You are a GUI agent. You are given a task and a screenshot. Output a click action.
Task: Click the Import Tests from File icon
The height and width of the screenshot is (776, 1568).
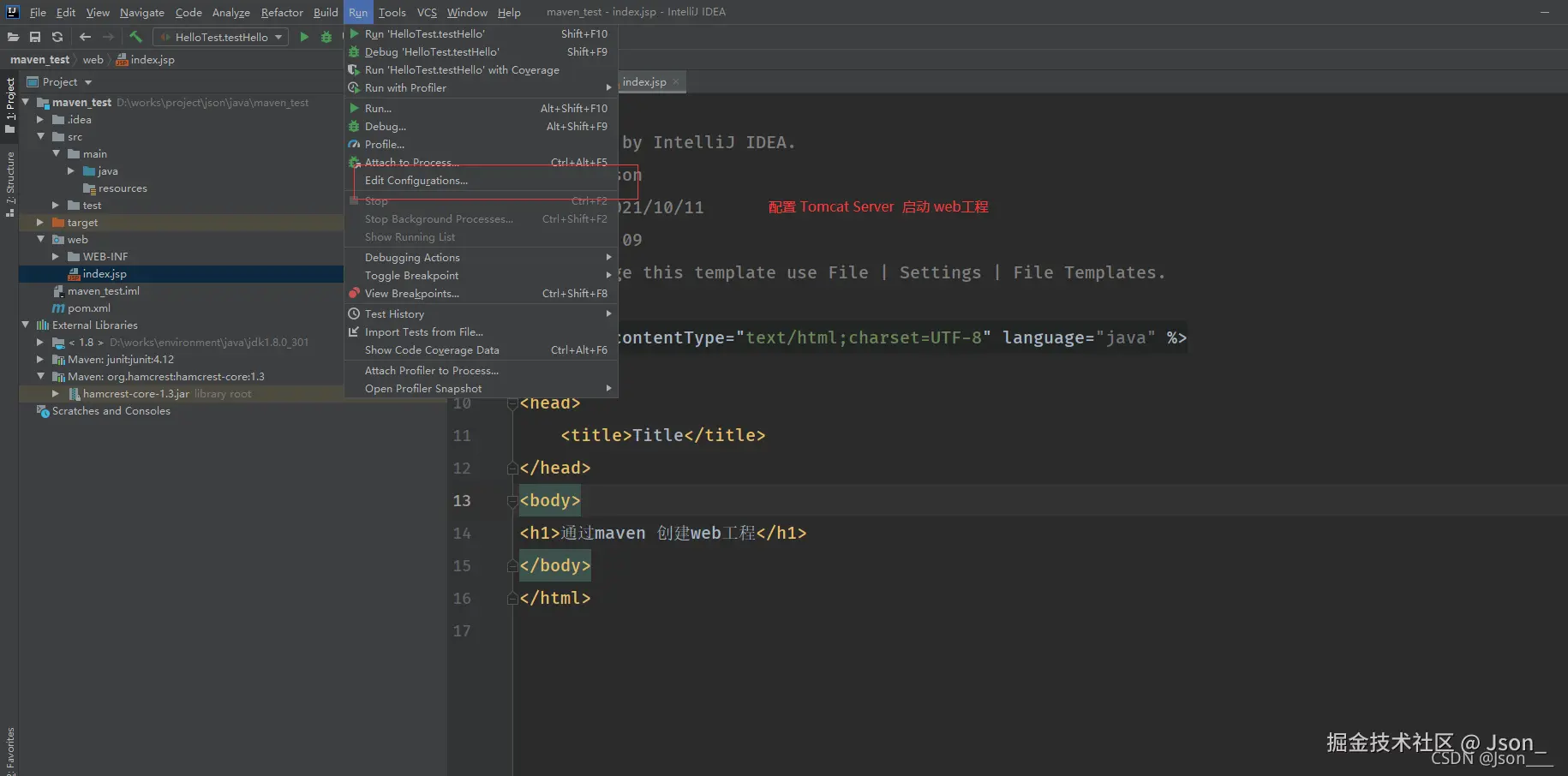[x=354, y=331]
